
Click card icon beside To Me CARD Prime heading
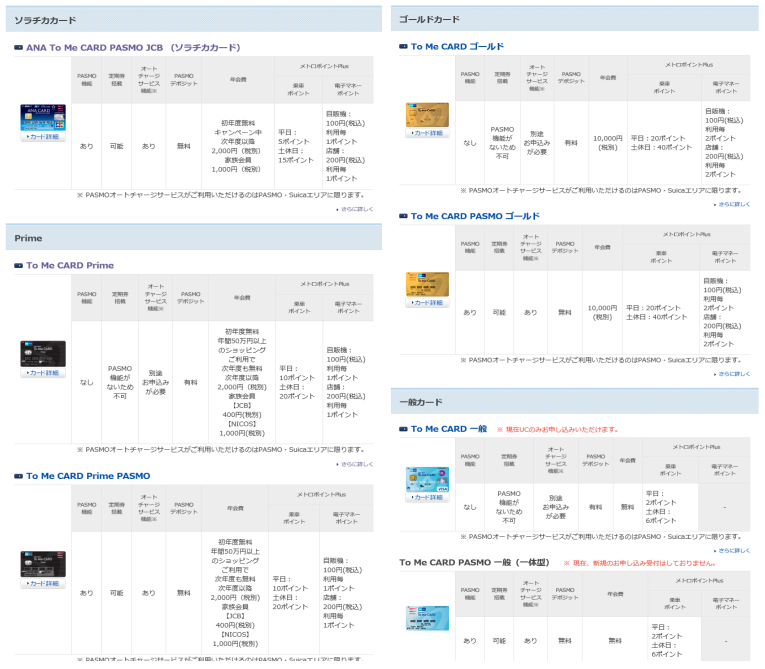click(x=19, y=265)
